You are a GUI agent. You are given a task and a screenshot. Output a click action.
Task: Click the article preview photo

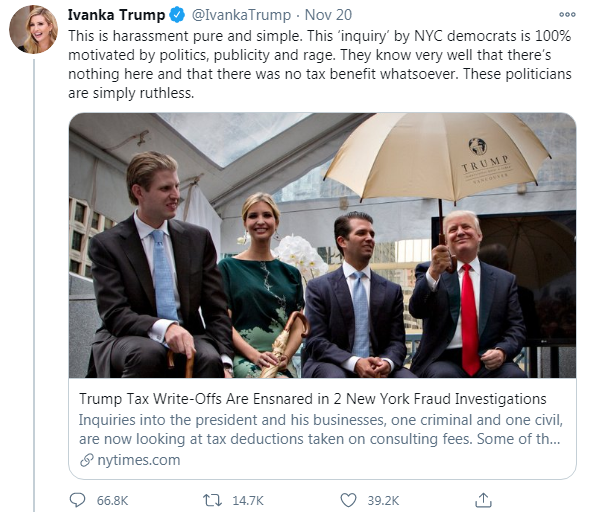(x=322, y=245)
